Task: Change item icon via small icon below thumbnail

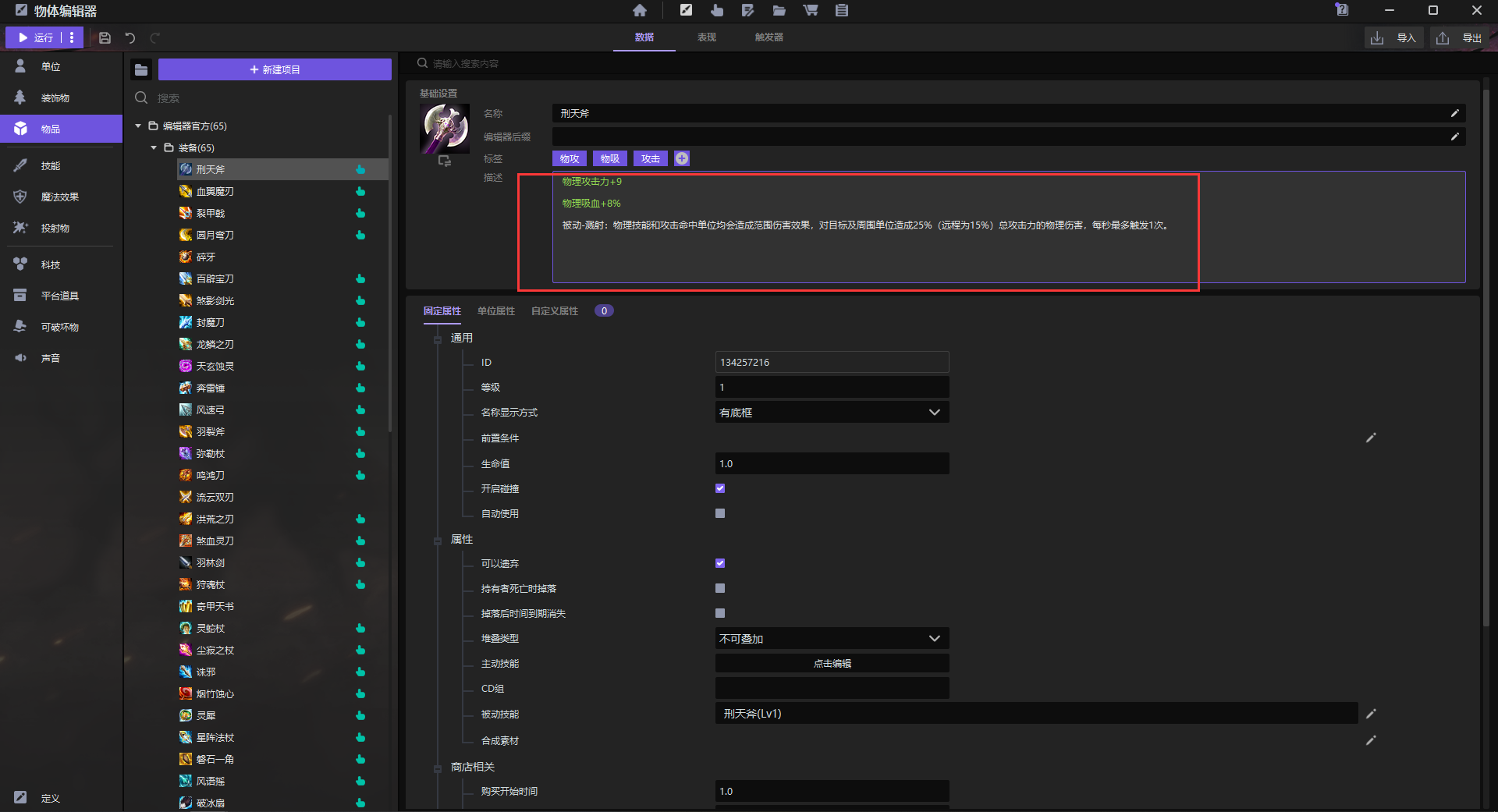Action: click(x=445, y=161)
